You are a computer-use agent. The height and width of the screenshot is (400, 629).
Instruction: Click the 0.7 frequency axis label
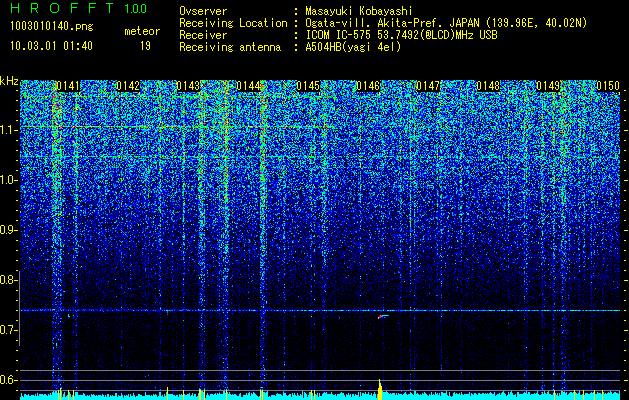[x=8, y=330]
